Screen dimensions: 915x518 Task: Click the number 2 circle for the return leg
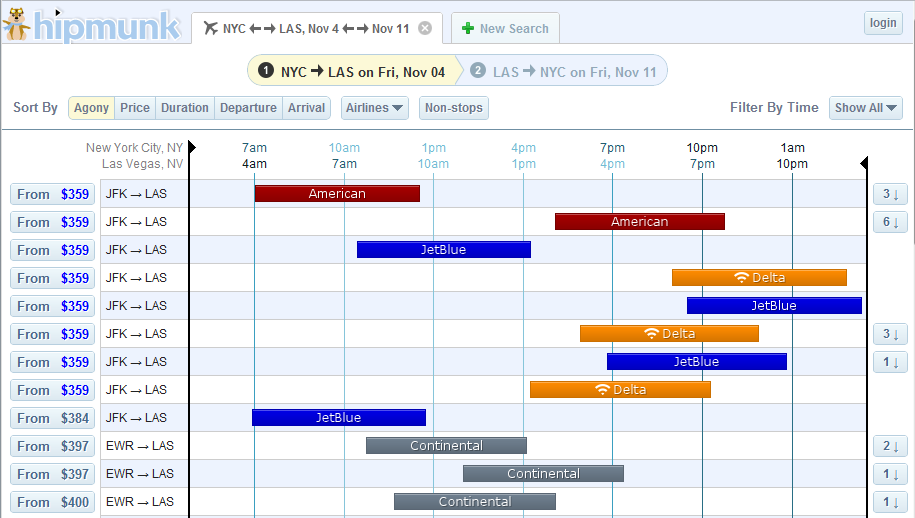[478, 71]
